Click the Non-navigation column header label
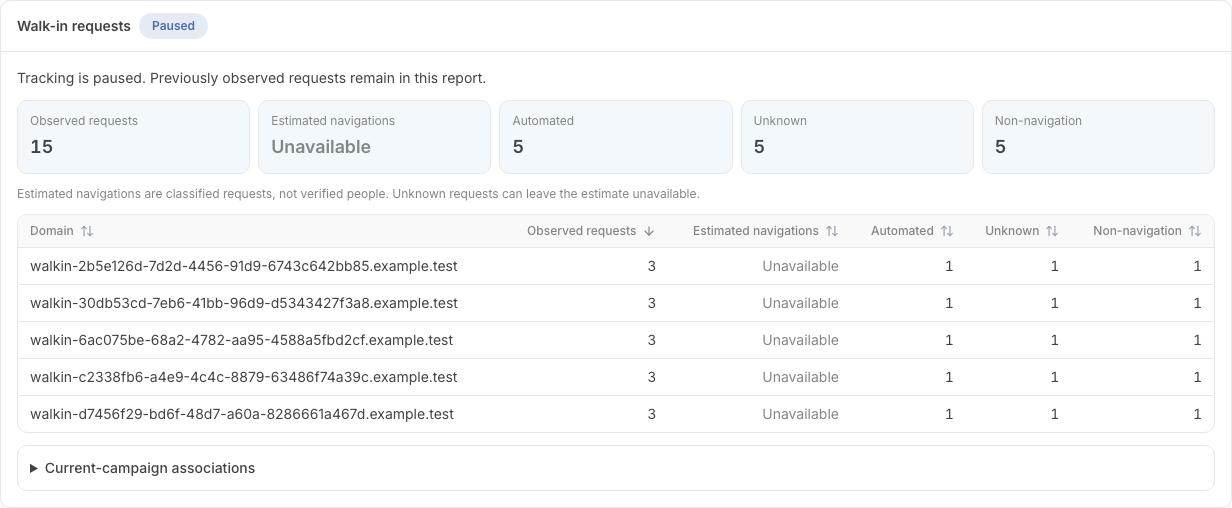 point(1137,231)
